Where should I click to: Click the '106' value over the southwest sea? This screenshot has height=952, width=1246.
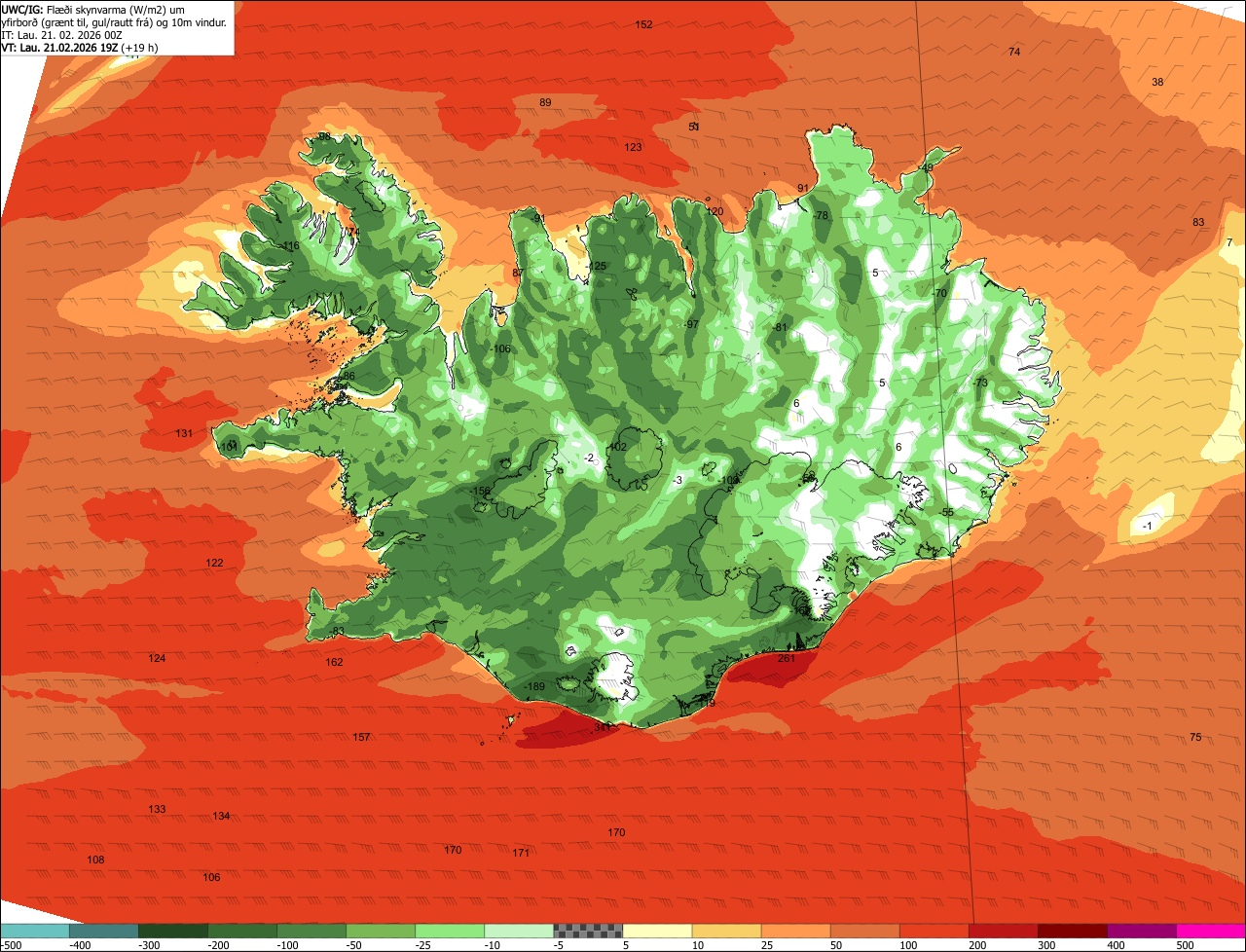(x=211, y=877)
